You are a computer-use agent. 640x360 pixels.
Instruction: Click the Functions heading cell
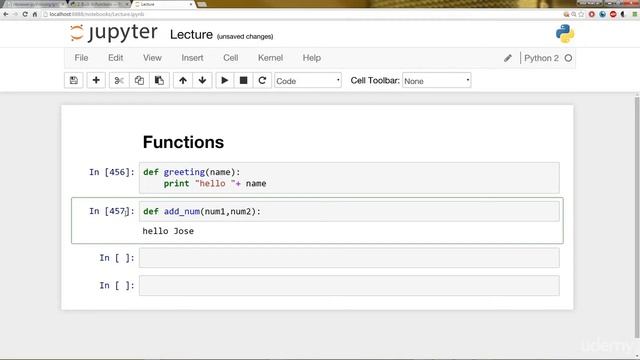click(183, 142)
